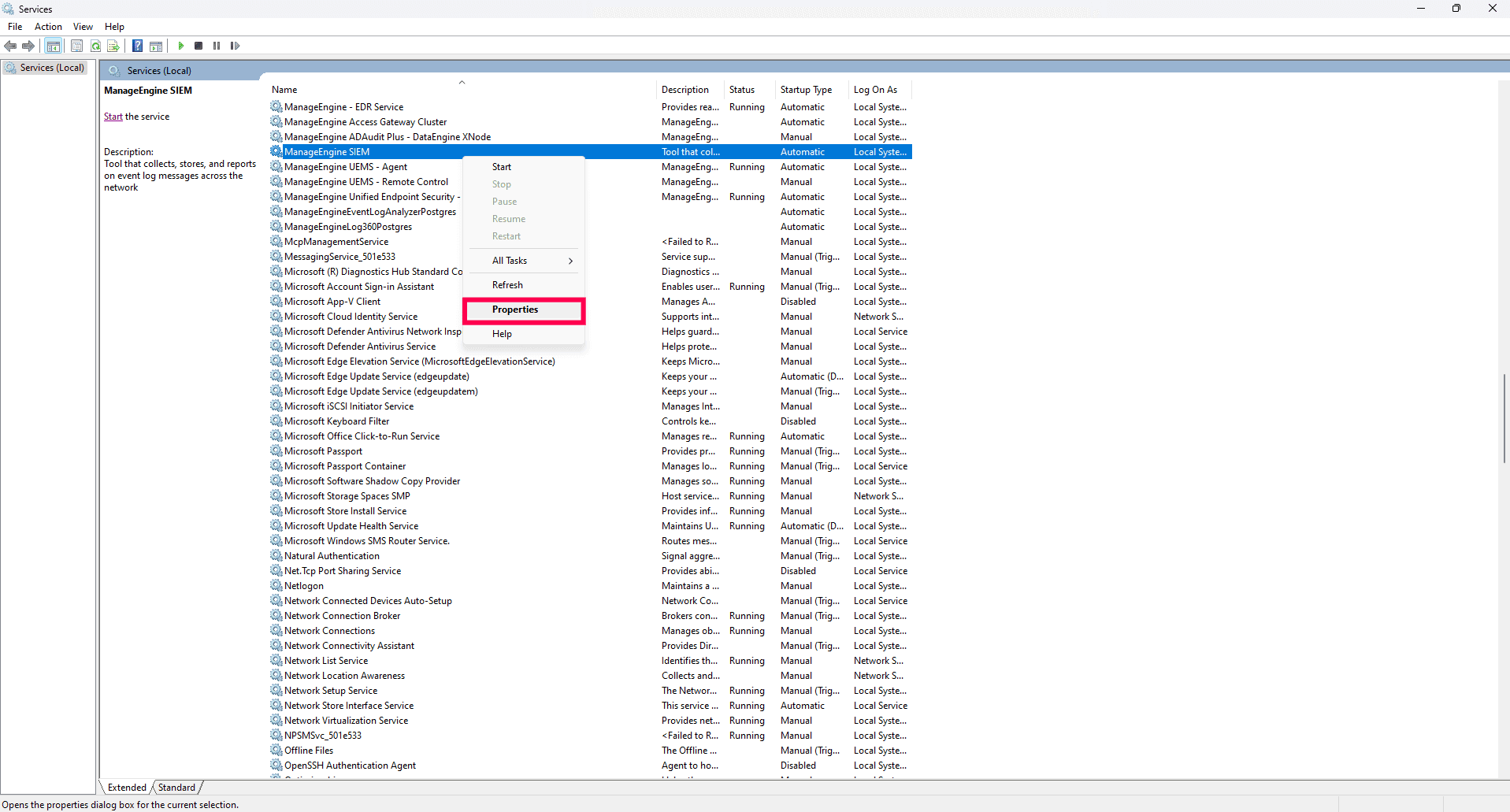1510x812 pixels.
Task: Click the gear icon beside Network Connections
Action: tap(276, 630)
